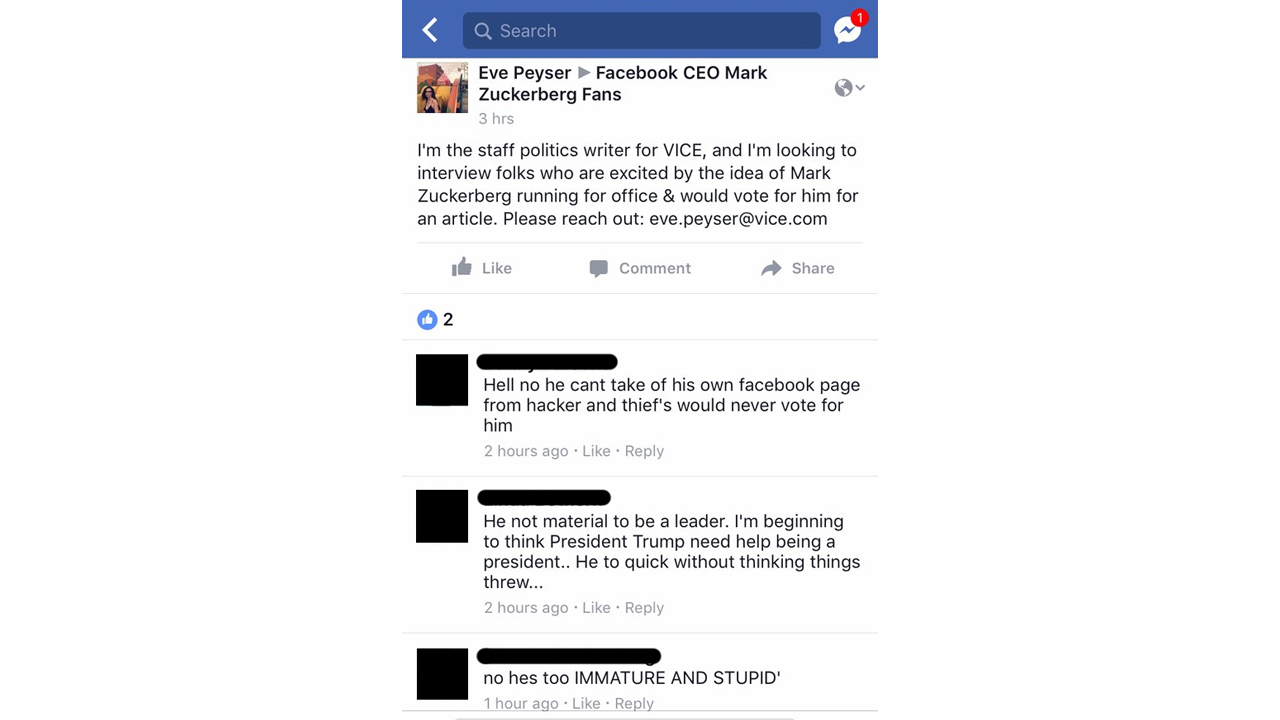The width and height of the screenshot is (1280, 720).
Task: Like the 'IMMATURE AND STUPID' comment
Action: tap(586, 704)
